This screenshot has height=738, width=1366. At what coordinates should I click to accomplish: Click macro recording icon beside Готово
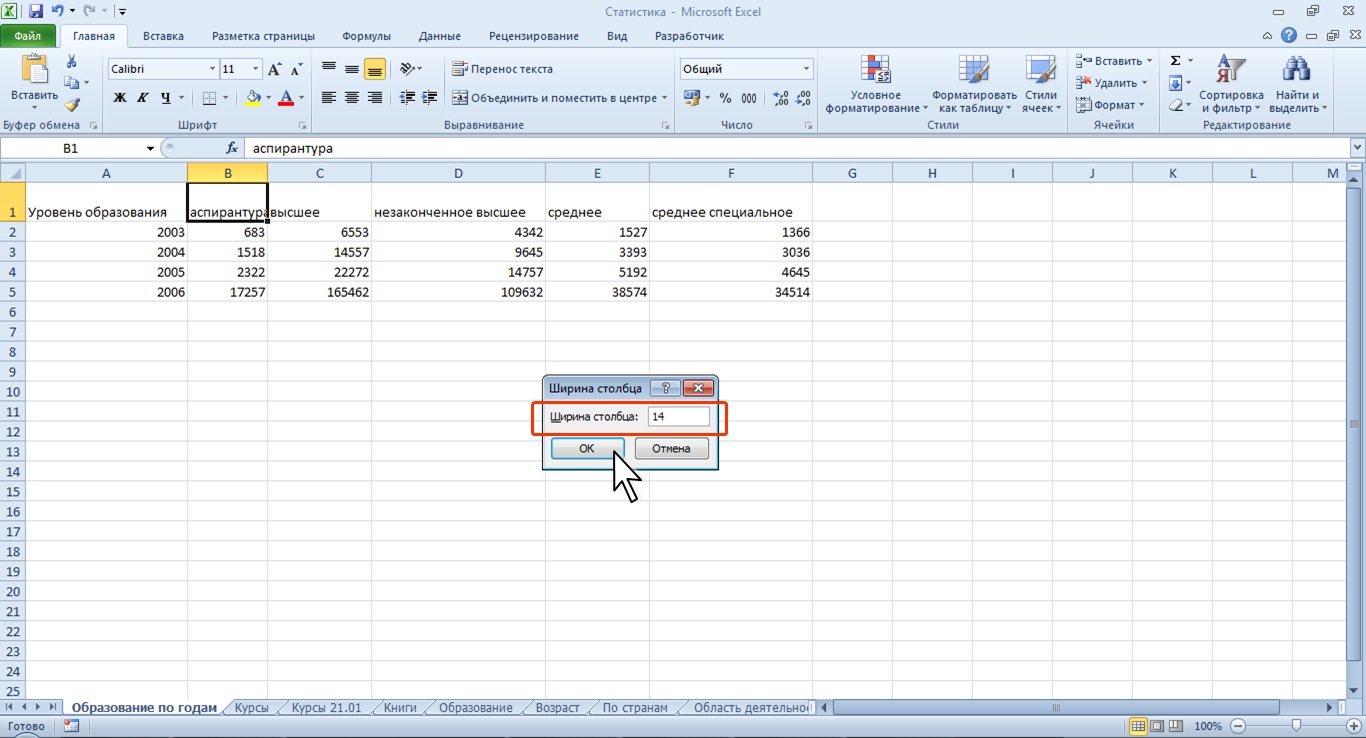click(x=70, y=726)
